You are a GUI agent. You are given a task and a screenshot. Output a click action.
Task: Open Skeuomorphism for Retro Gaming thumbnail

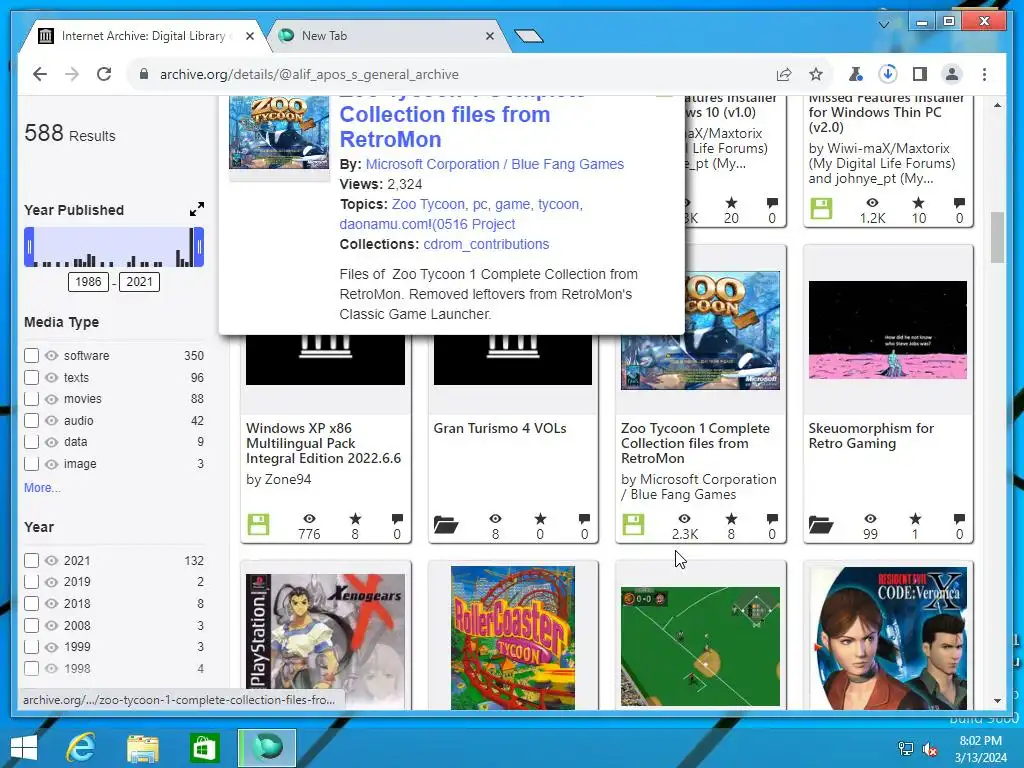888,330
